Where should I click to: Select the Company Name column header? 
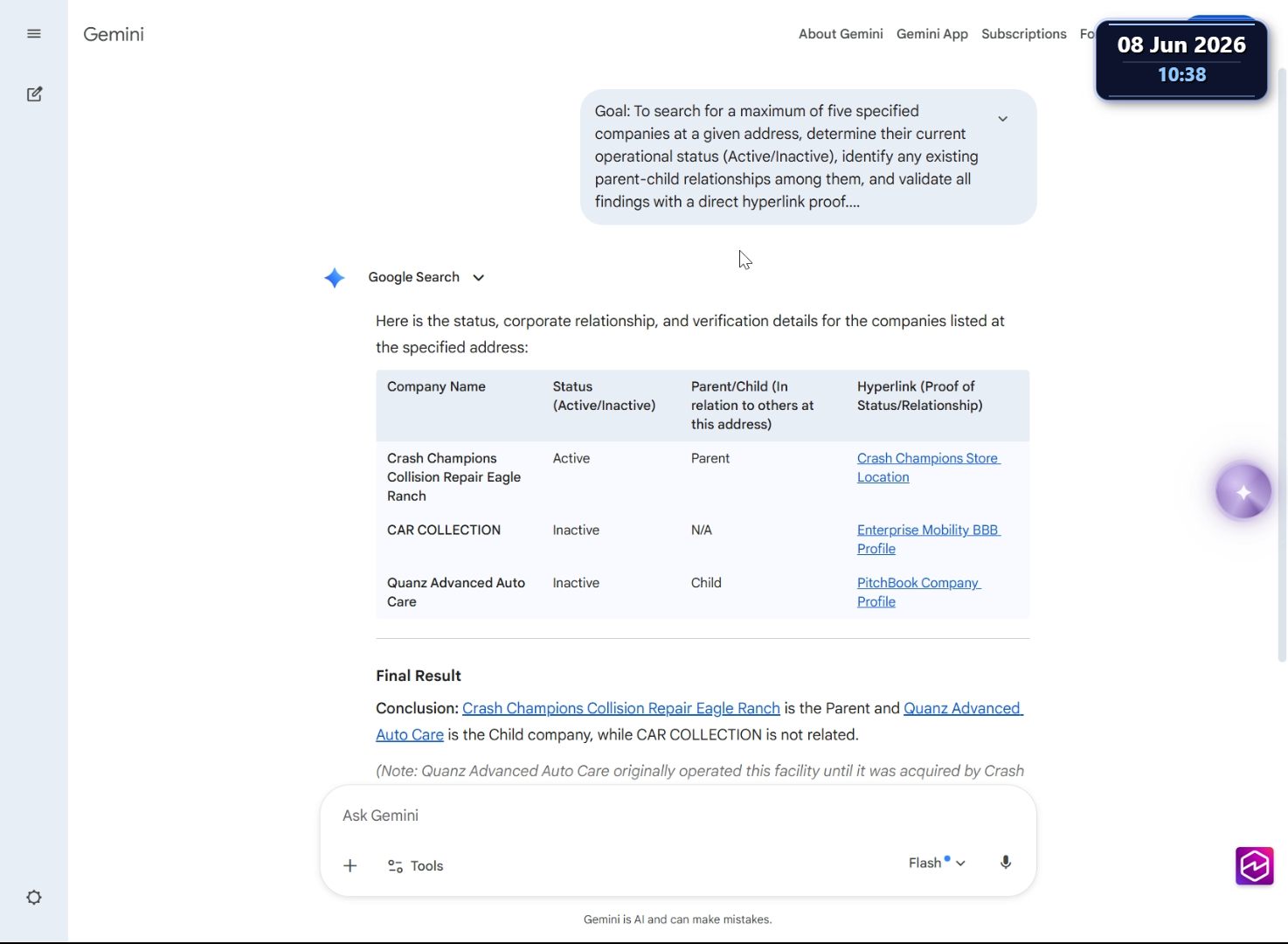click(x=436, y=386)
